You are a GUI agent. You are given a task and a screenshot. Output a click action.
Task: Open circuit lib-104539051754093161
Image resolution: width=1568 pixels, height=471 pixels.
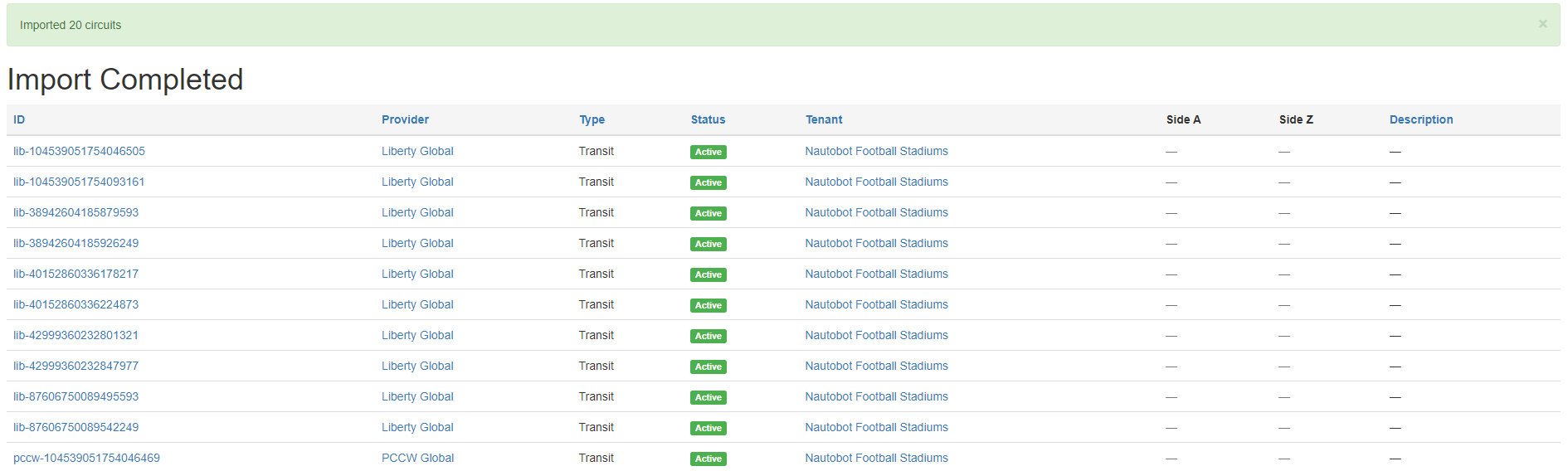(79, 182)
